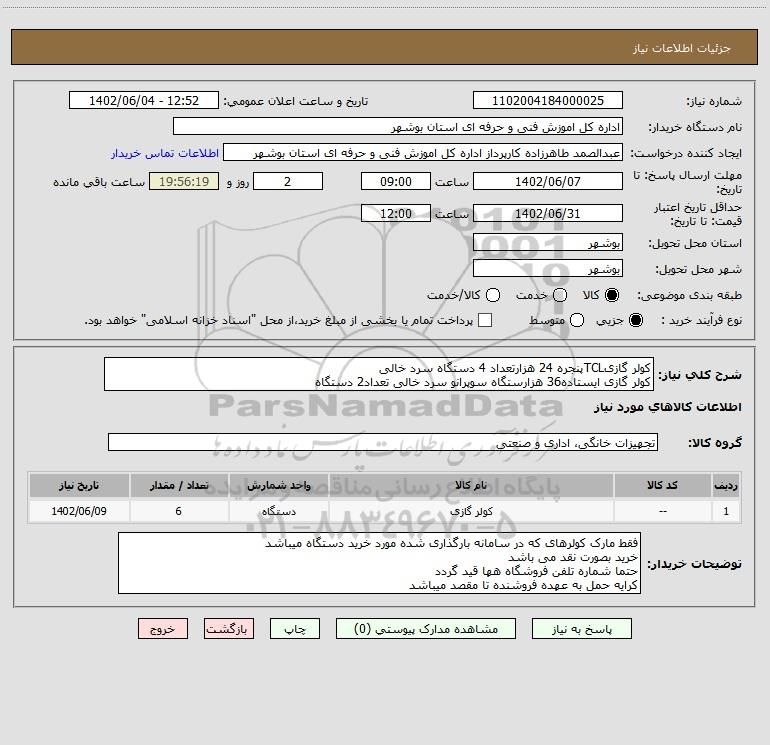Click مشاهده مدارک پیوستی (0) button
The height and width of the screenshot is (745, 770).
click(426, 629)
